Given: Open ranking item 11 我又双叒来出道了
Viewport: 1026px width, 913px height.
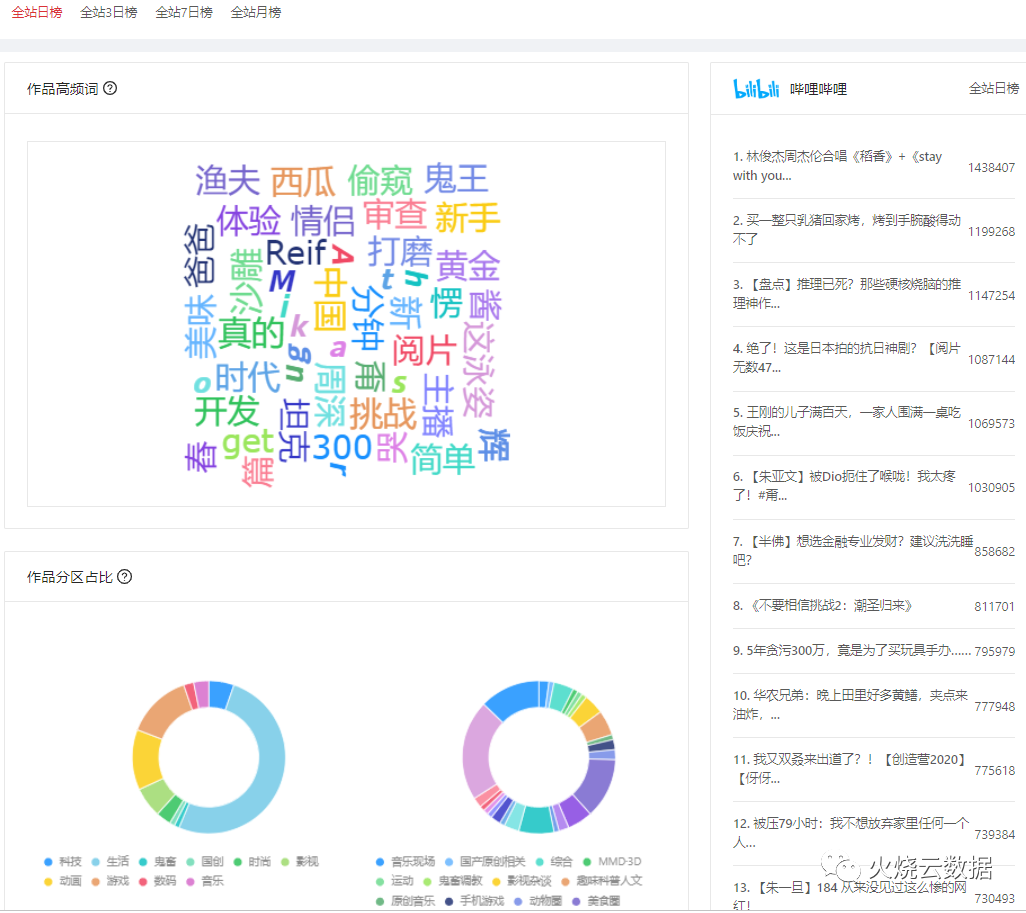Looking at the screenshot, I should tap(874, 769).
